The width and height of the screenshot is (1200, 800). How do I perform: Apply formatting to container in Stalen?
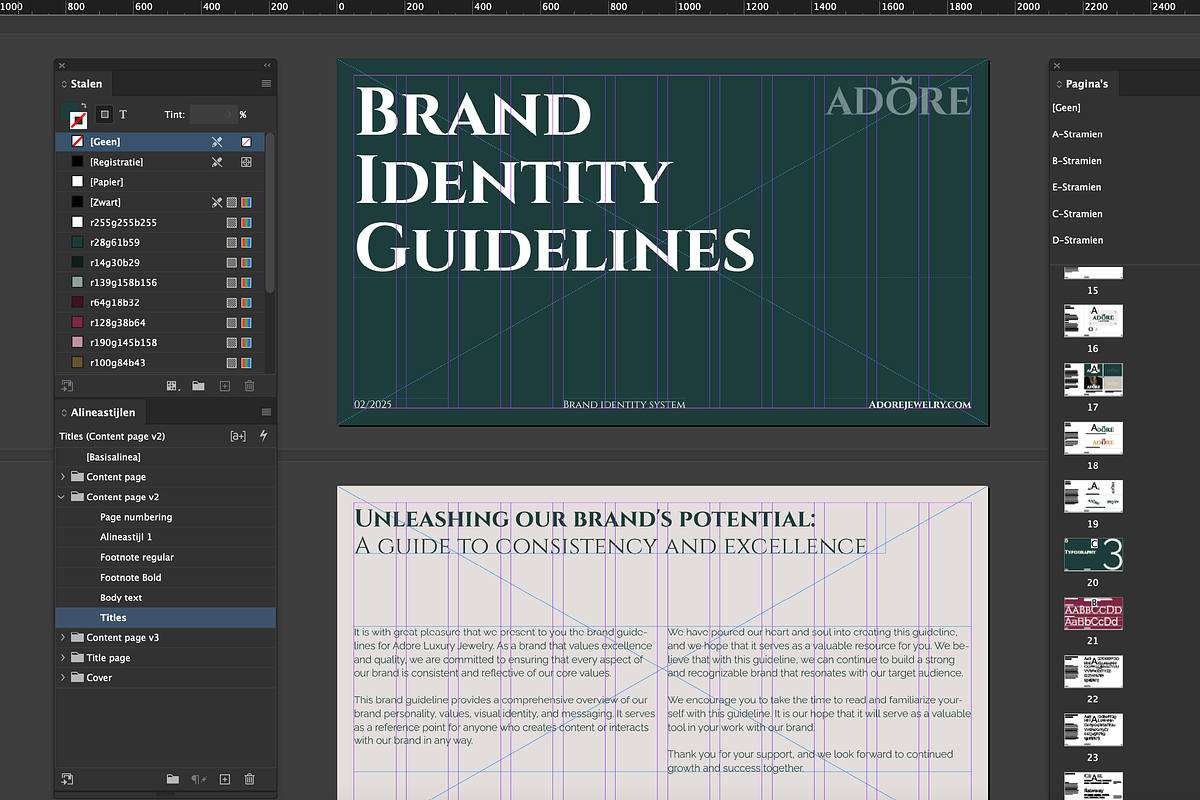105,115
